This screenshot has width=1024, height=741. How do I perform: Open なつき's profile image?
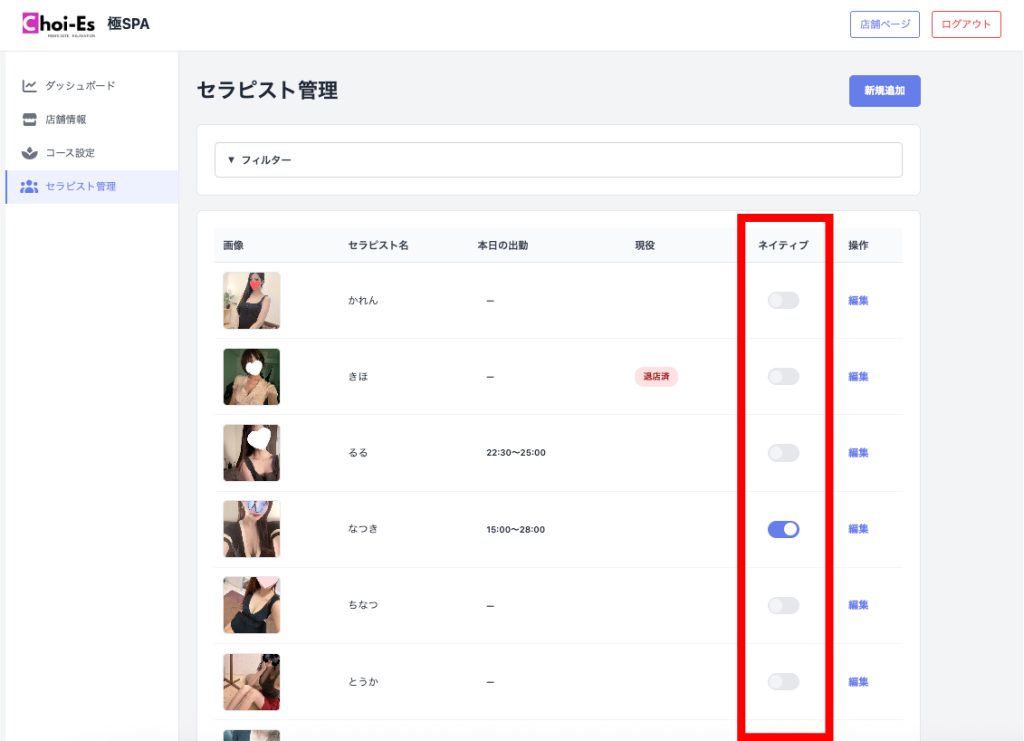click(x=251, y=529)
